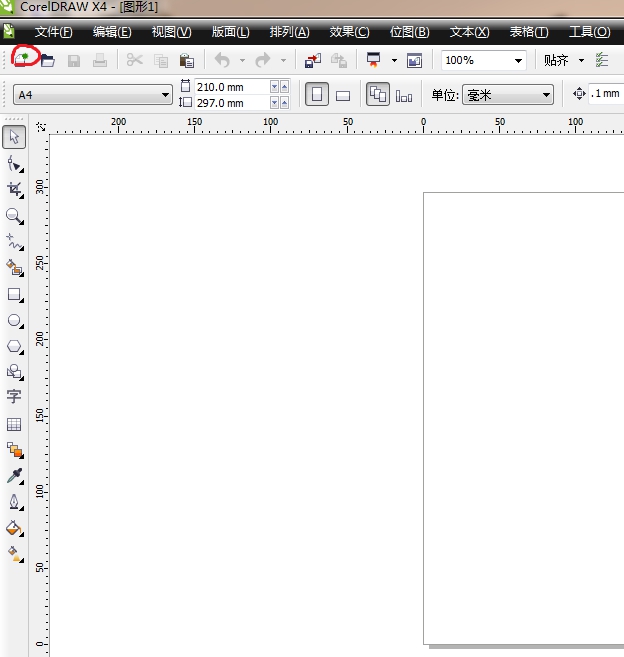Select the Zoom magnifier tool
624x657 pixels.
[x=15, y=215]
